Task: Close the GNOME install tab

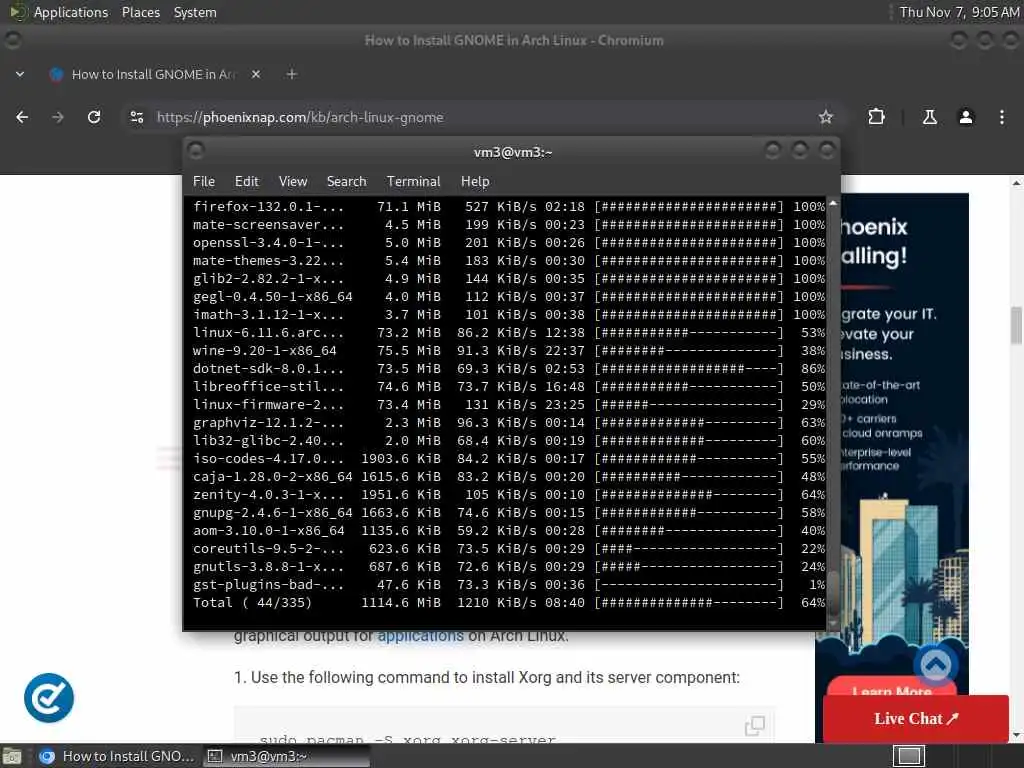Action: pyautogui.click(x=256, y=74)
